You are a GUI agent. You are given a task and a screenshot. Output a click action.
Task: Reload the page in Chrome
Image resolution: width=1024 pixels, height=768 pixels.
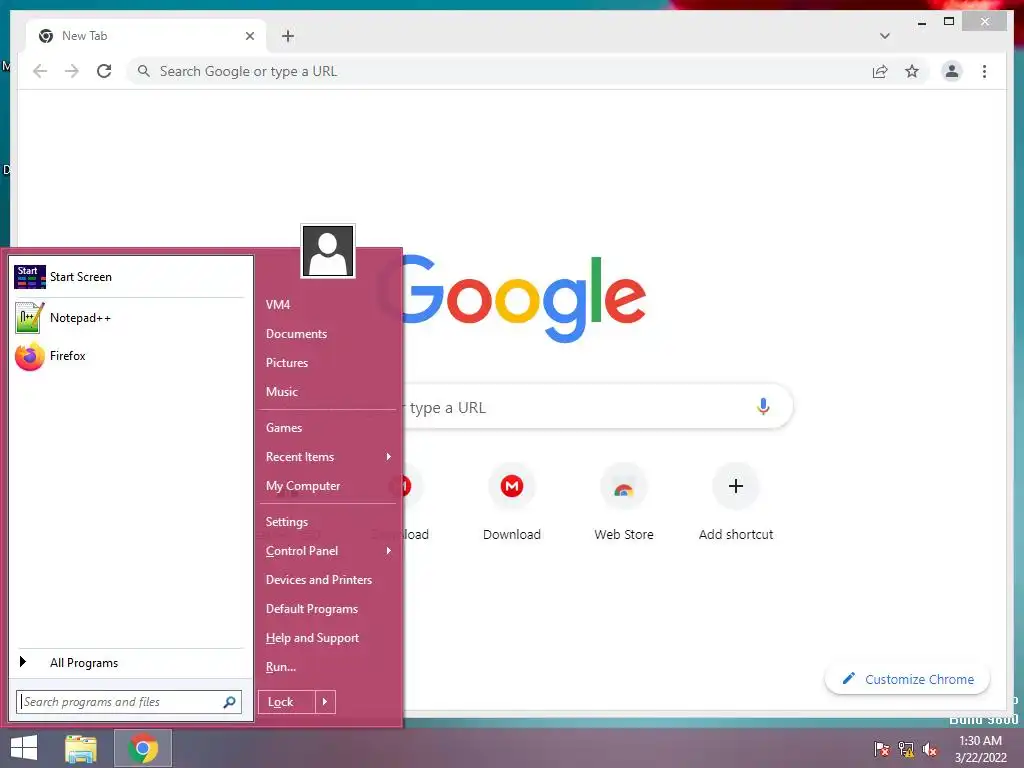click(104, 71)
